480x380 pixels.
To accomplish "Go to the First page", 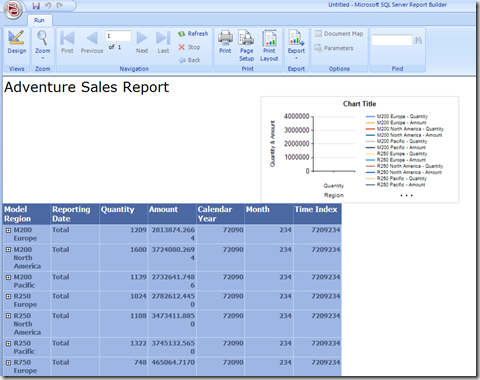I will coord(67,42).
